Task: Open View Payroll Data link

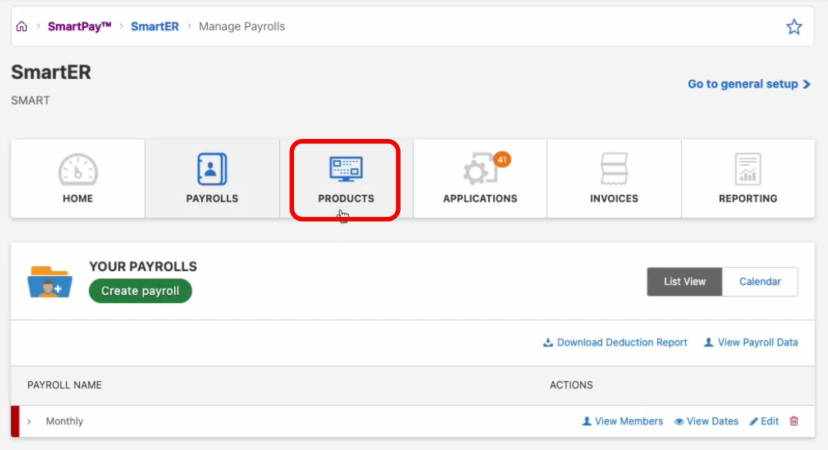Action: [750, 342]
